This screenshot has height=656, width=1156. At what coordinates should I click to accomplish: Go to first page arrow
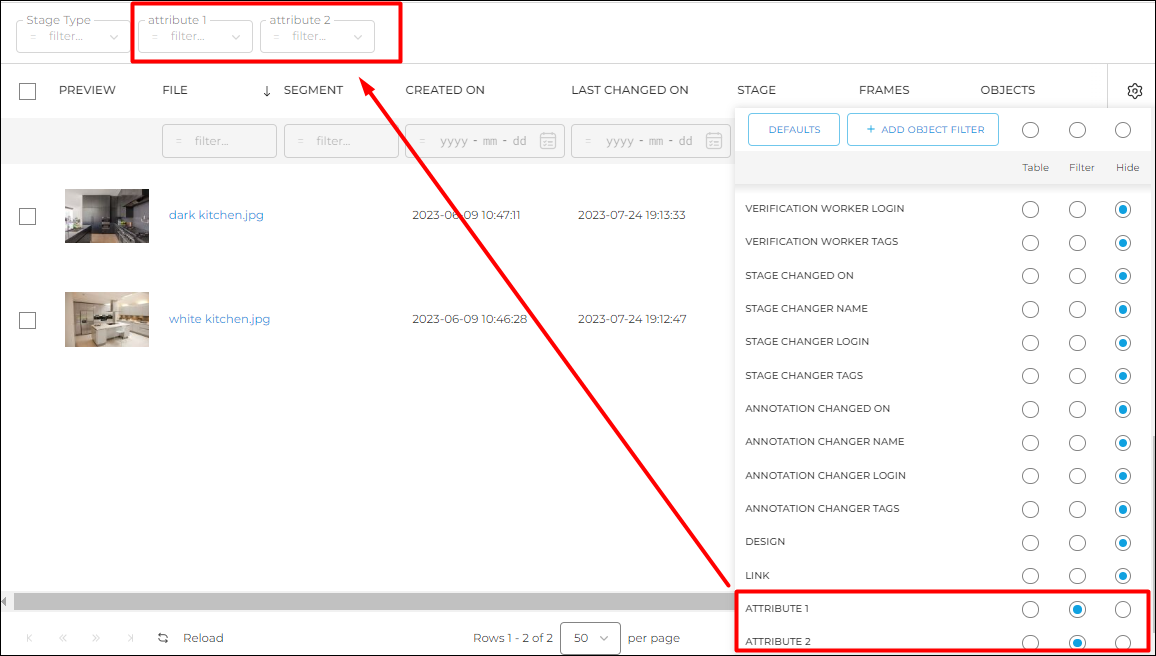(x=29, y=638)
